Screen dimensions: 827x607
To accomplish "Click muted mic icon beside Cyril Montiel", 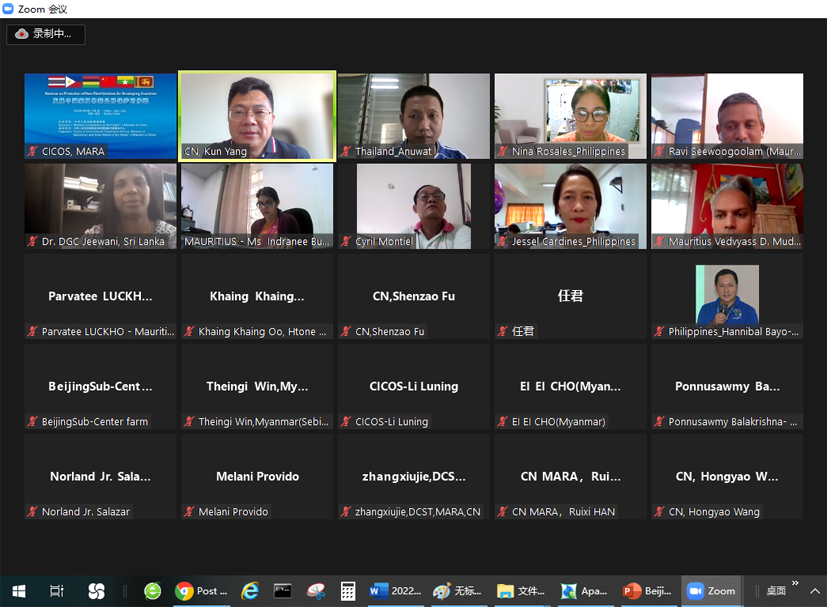I will click(x=347, y=242).
